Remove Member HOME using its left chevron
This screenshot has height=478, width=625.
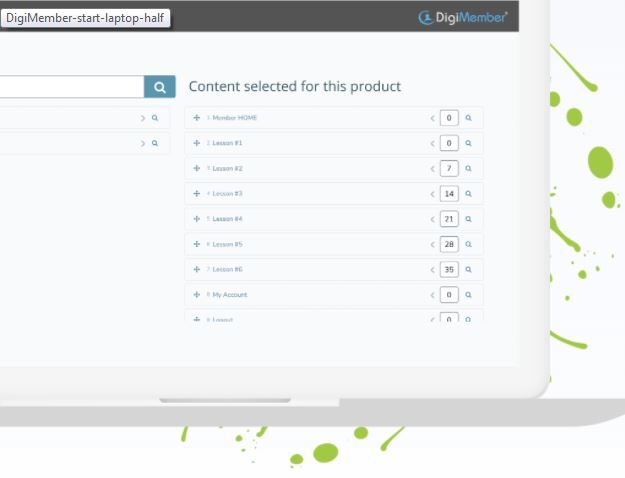pyautogui.click(x=432, y=118)
